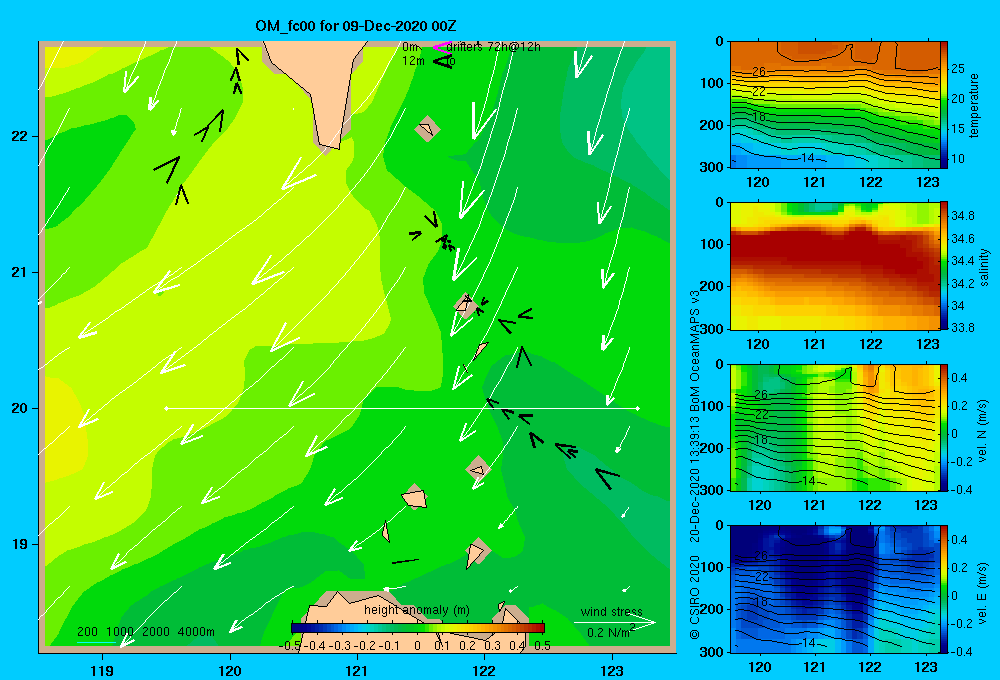This screenshot has height=680, width=1000.
Task: Click the 'drifters 72h@12h' legend text
Action: click(x=494, y=47)
